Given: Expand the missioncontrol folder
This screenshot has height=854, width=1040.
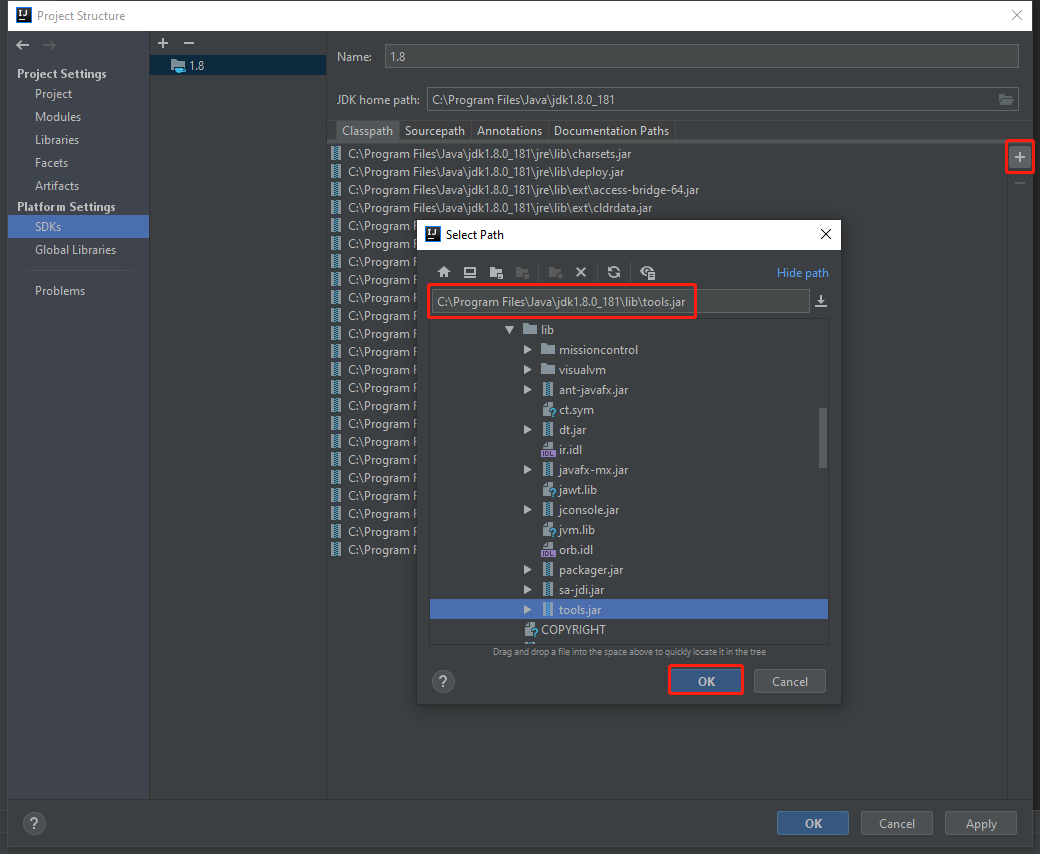Looking at the screenshot, I should tap(527, 349).
